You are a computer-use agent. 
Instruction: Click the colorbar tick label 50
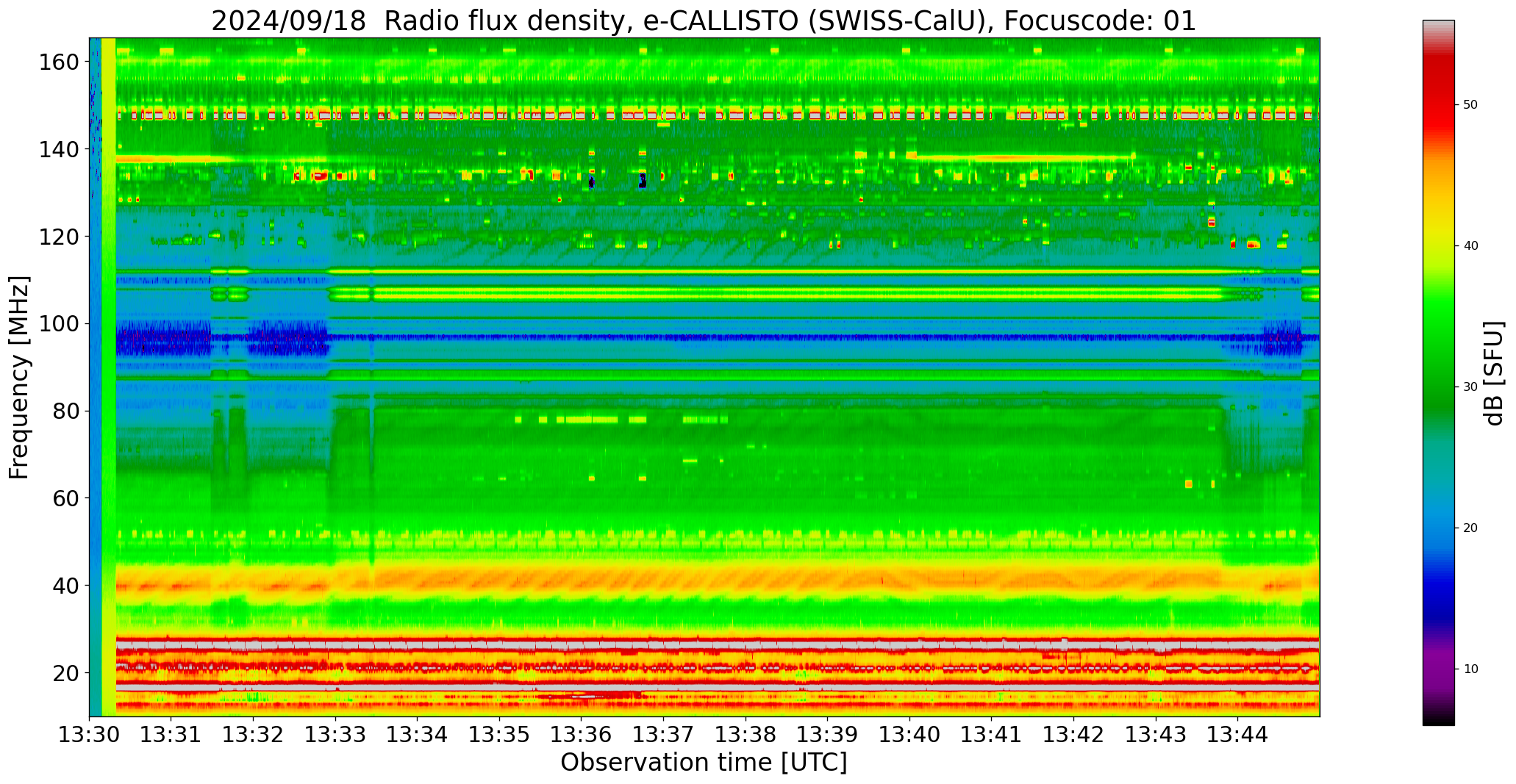pyautogui.click(x=1470, y=105)
